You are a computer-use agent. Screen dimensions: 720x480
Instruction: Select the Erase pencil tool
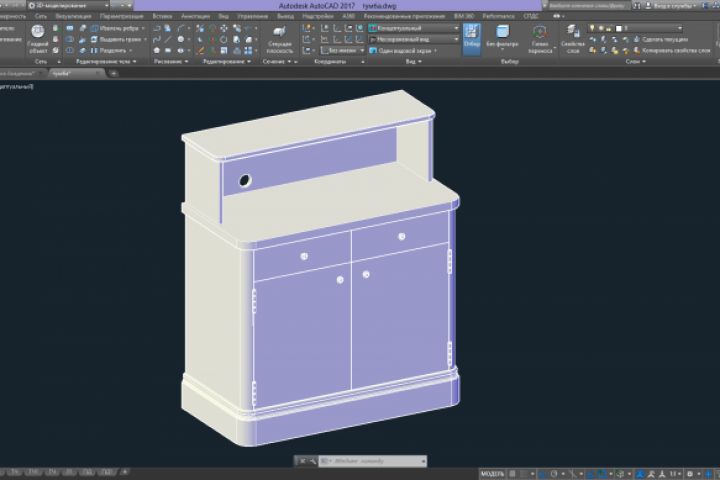coord(200,51)
